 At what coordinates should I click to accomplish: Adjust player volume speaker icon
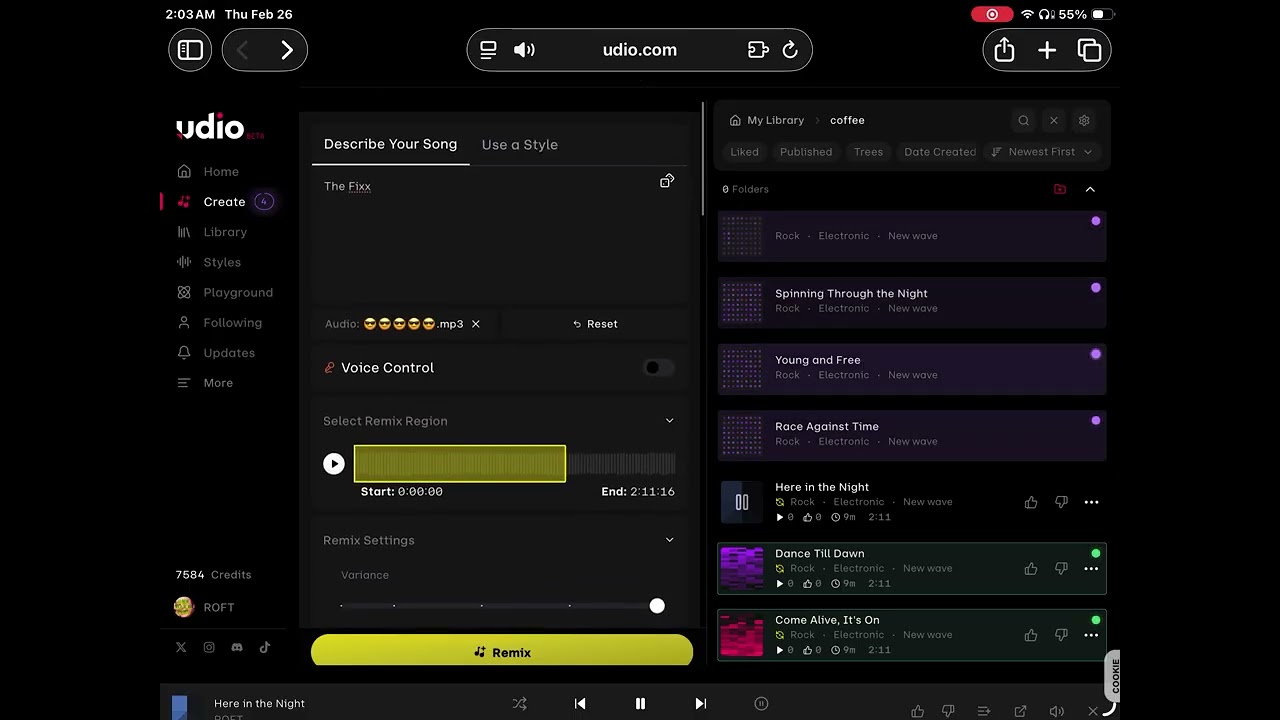coord(1056,711)
